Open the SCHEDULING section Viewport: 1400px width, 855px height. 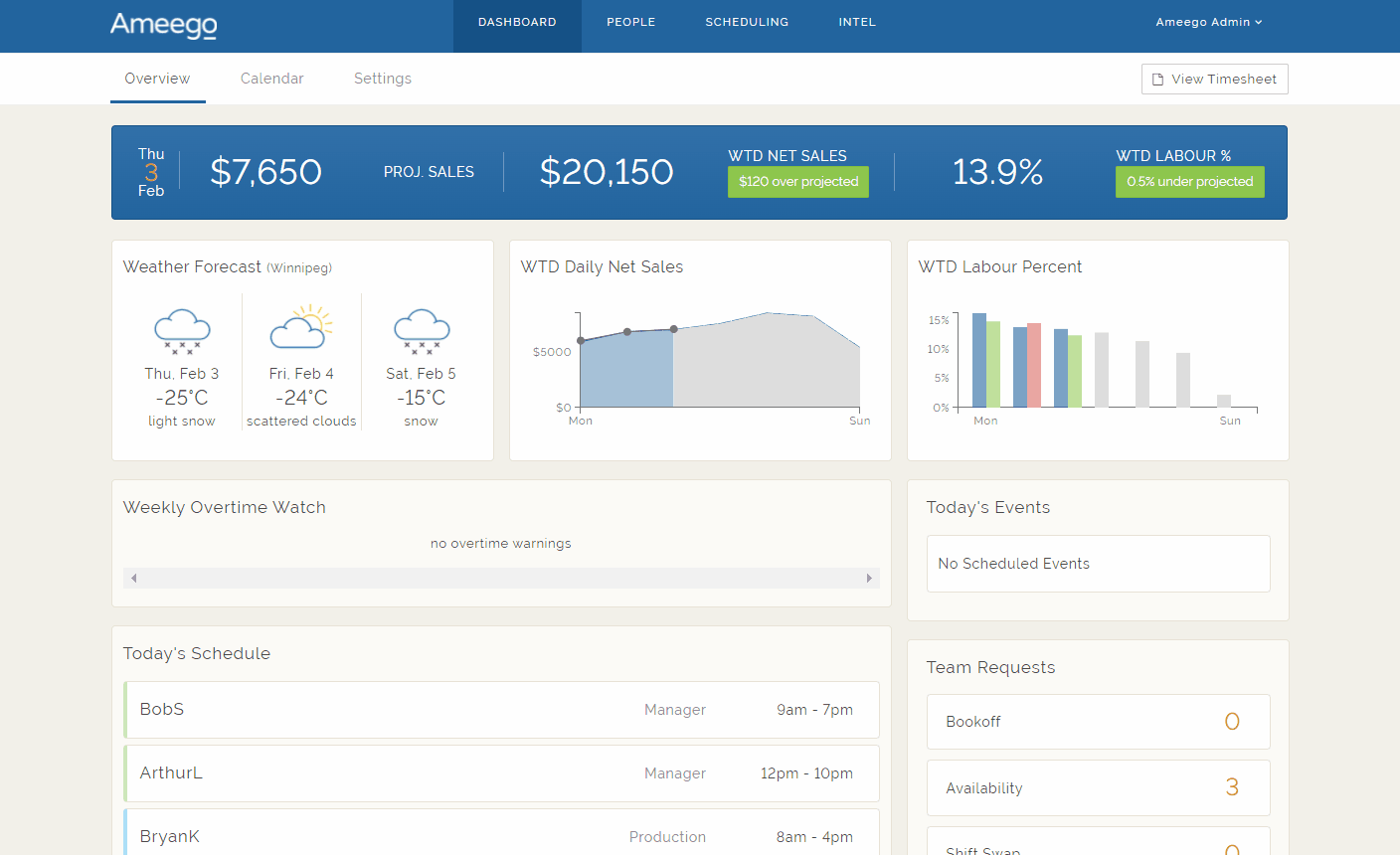click(x=747, y=21)
